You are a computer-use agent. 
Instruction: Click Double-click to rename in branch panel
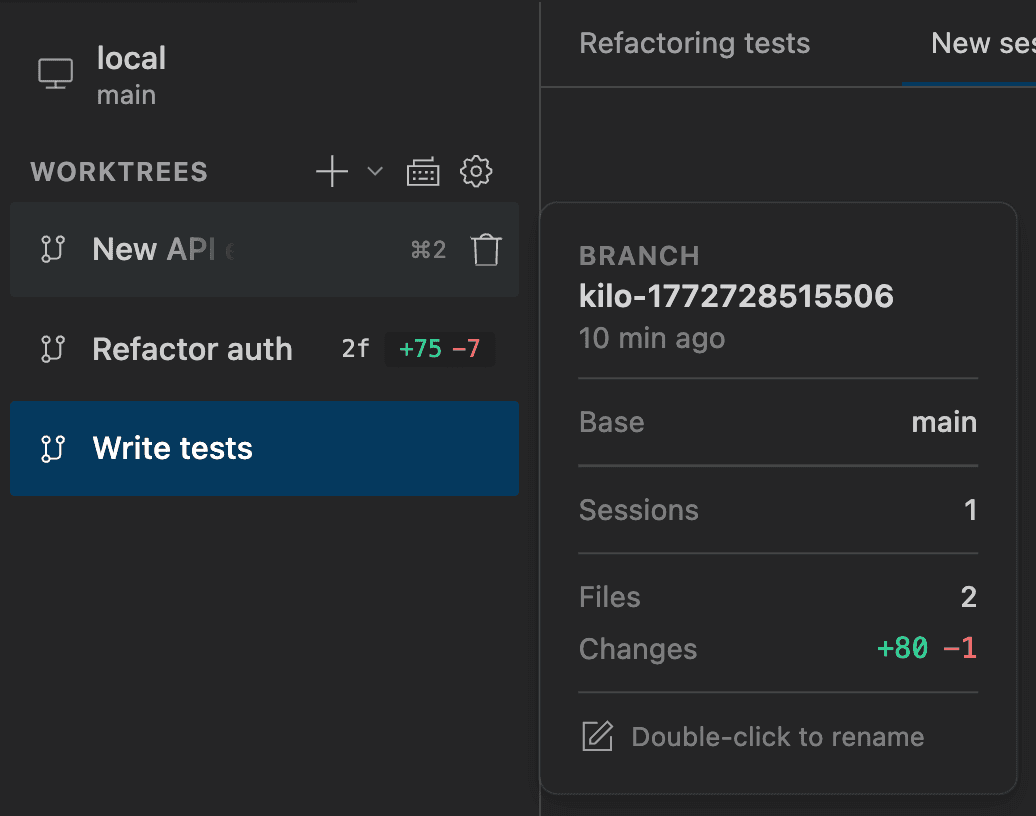click(777, 736)
